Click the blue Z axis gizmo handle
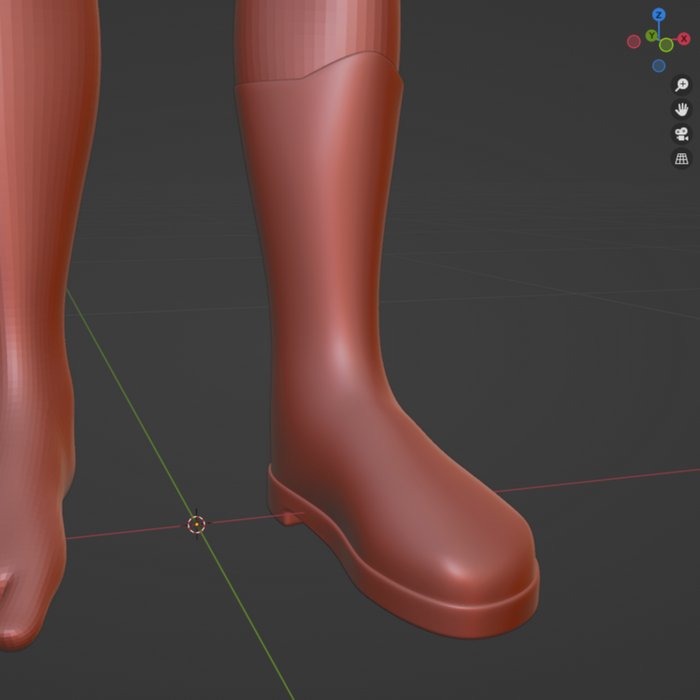The width and height of the screenshot is (700, 700). click(659, 15)
